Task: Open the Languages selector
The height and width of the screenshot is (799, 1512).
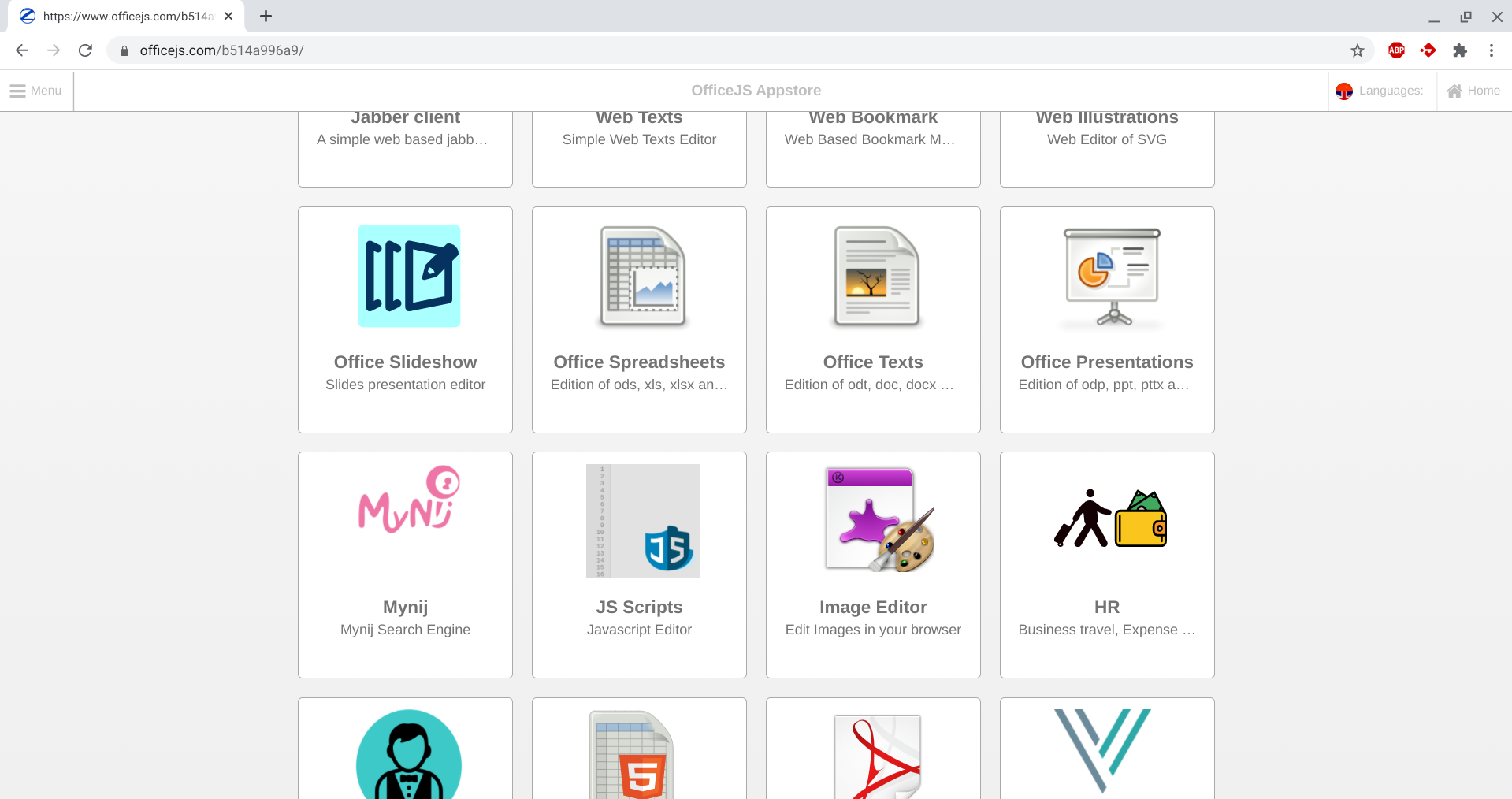Action: coord(1381,91)
